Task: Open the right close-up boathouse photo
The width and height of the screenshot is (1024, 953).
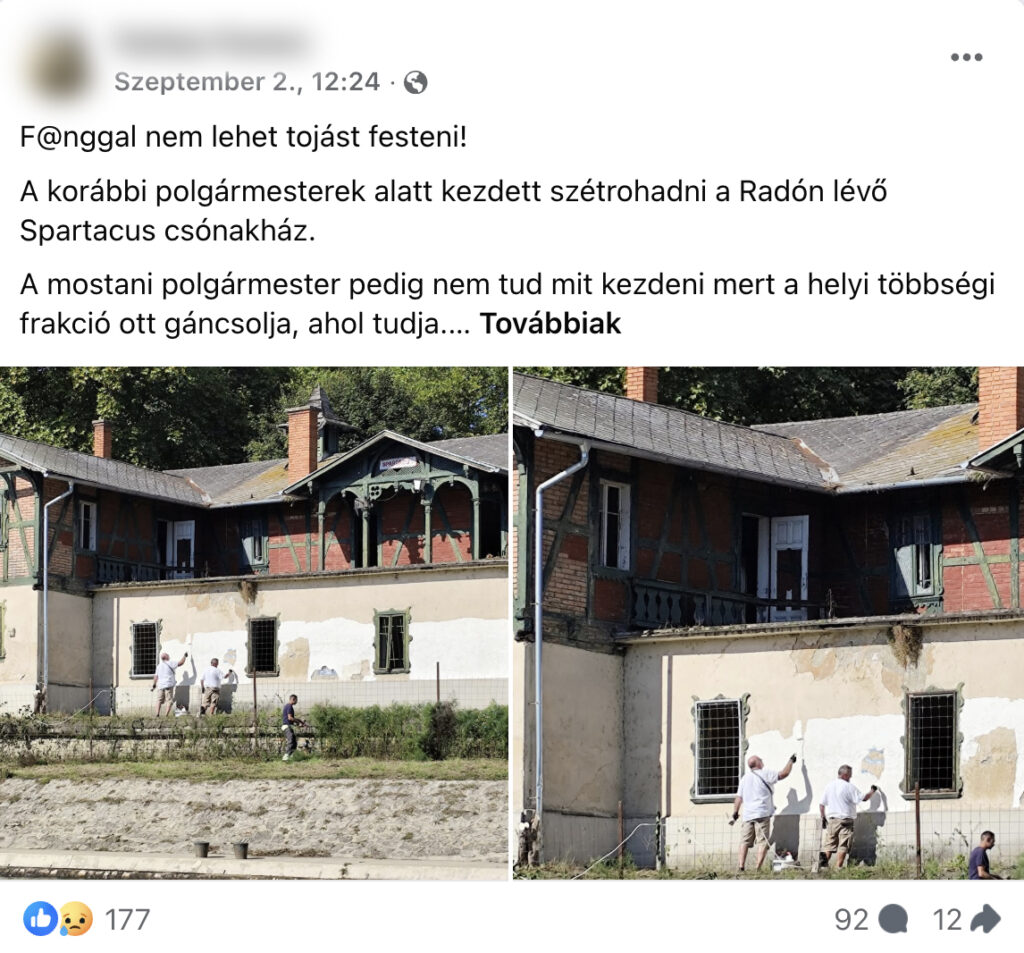Action: (769, 623)
